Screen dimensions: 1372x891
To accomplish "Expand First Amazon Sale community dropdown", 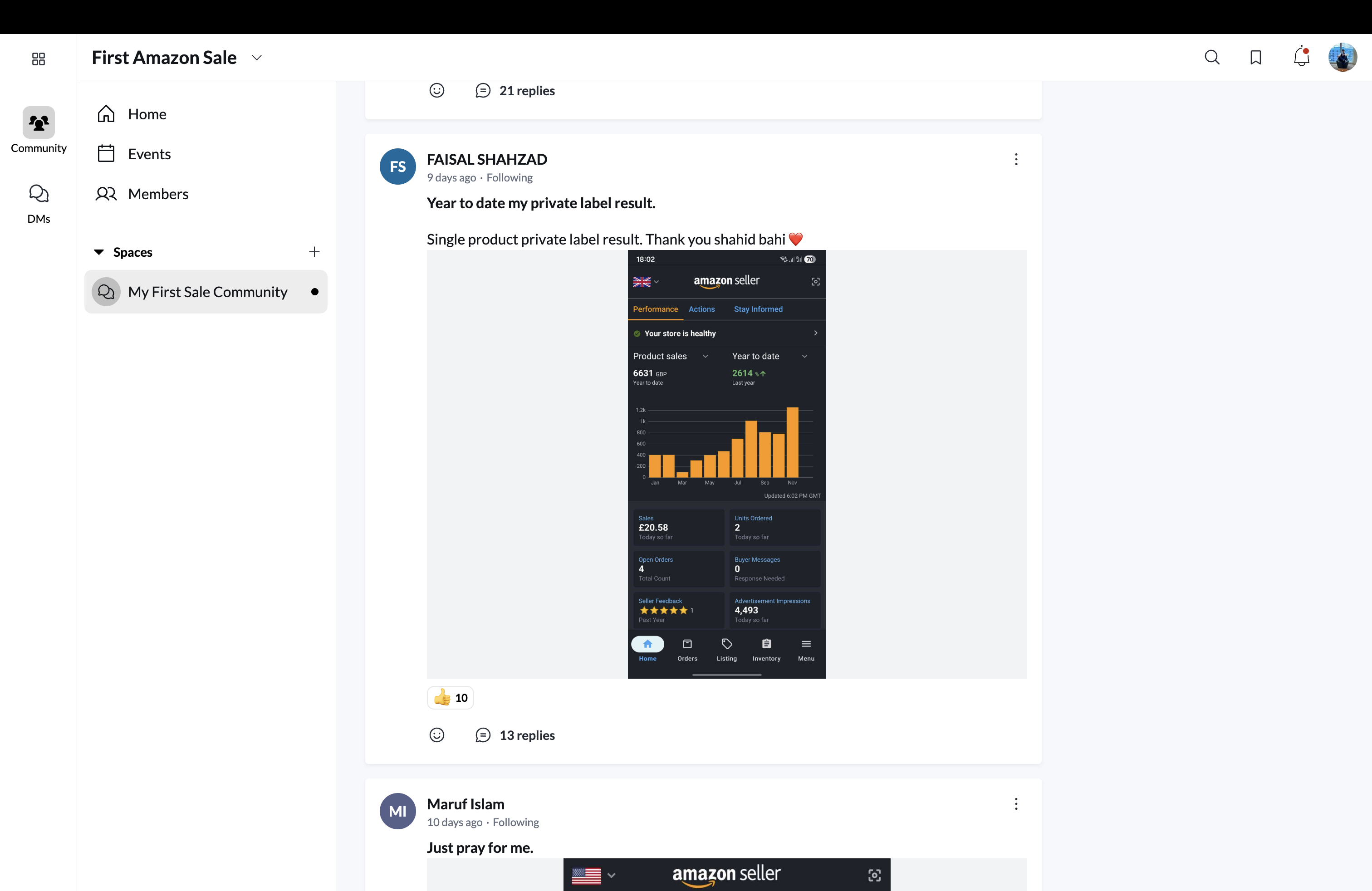I will click(x=257, y=58).
